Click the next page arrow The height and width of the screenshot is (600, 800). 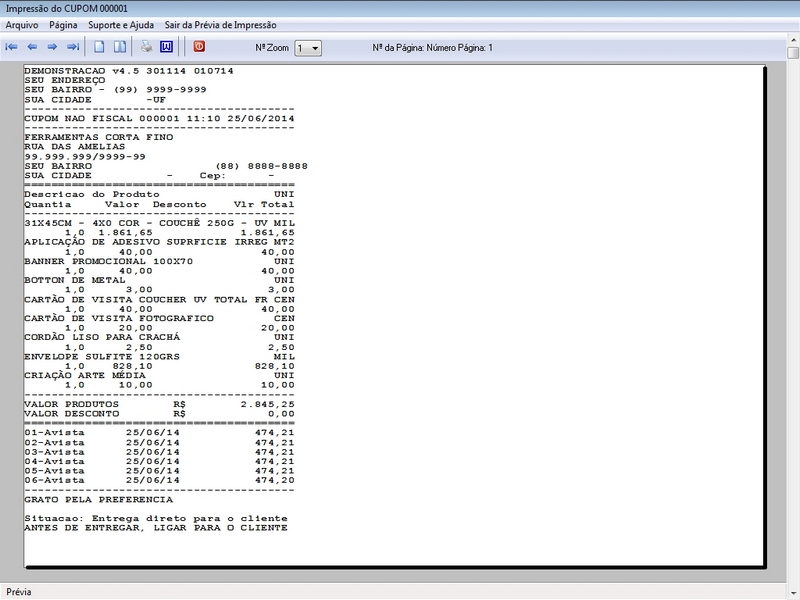52,47
